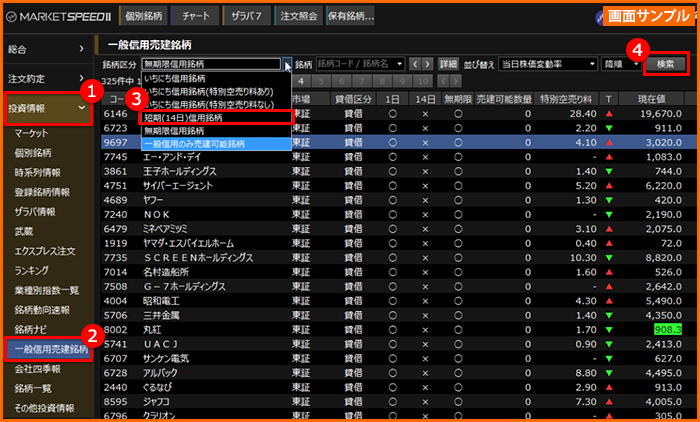The width and height of the screenshot is (700, 422).
Task: Open 銘柄一覧 in the sidebar
Action: pyautogui.click(x=33, y=389)
